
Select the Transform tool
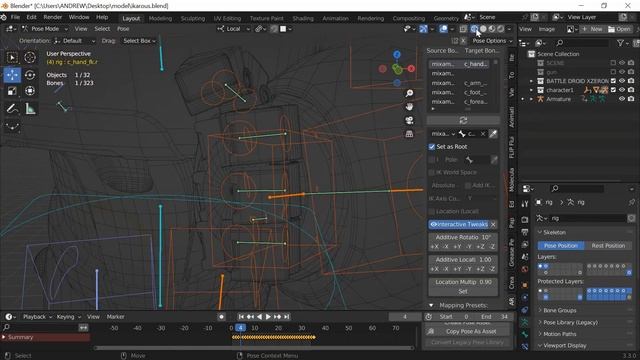30,91
